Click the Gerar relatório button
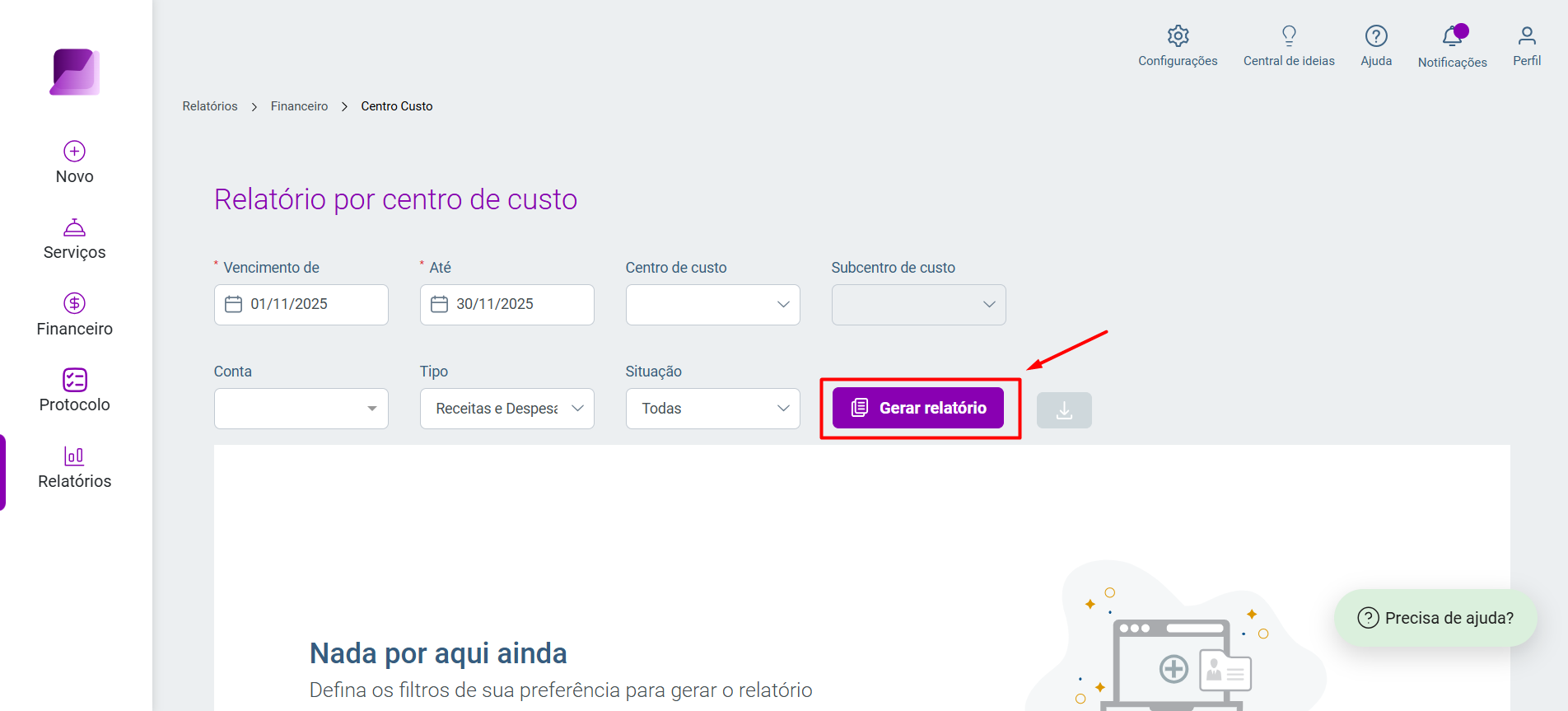 coord(918,408)
